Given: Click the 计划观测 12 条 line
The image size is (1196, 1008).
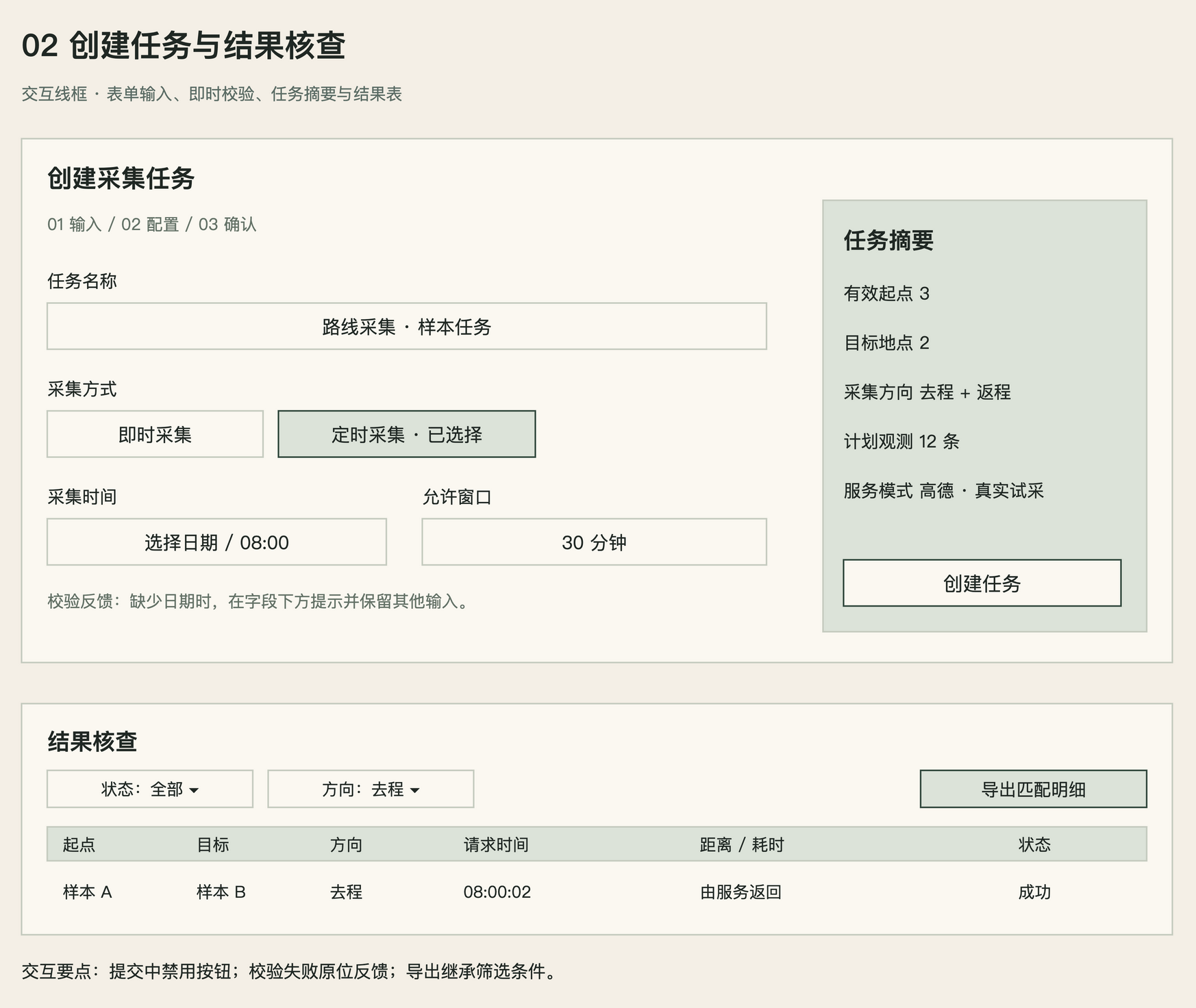Looking at the screenshot, I should coord(901,441).
